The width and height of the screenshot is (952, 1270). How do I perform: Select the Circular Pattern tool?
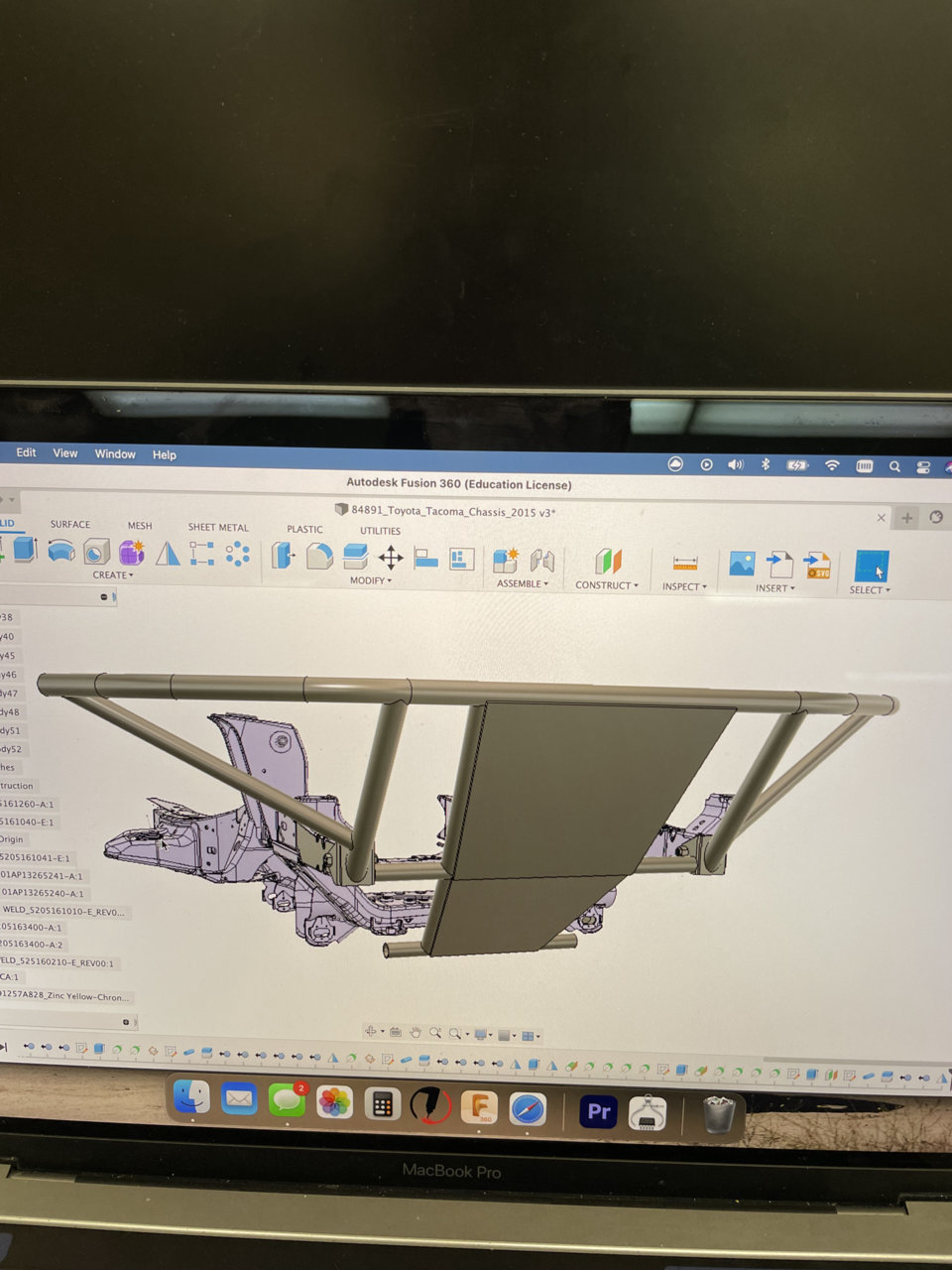pyautogui.click(x=237, y=554)
